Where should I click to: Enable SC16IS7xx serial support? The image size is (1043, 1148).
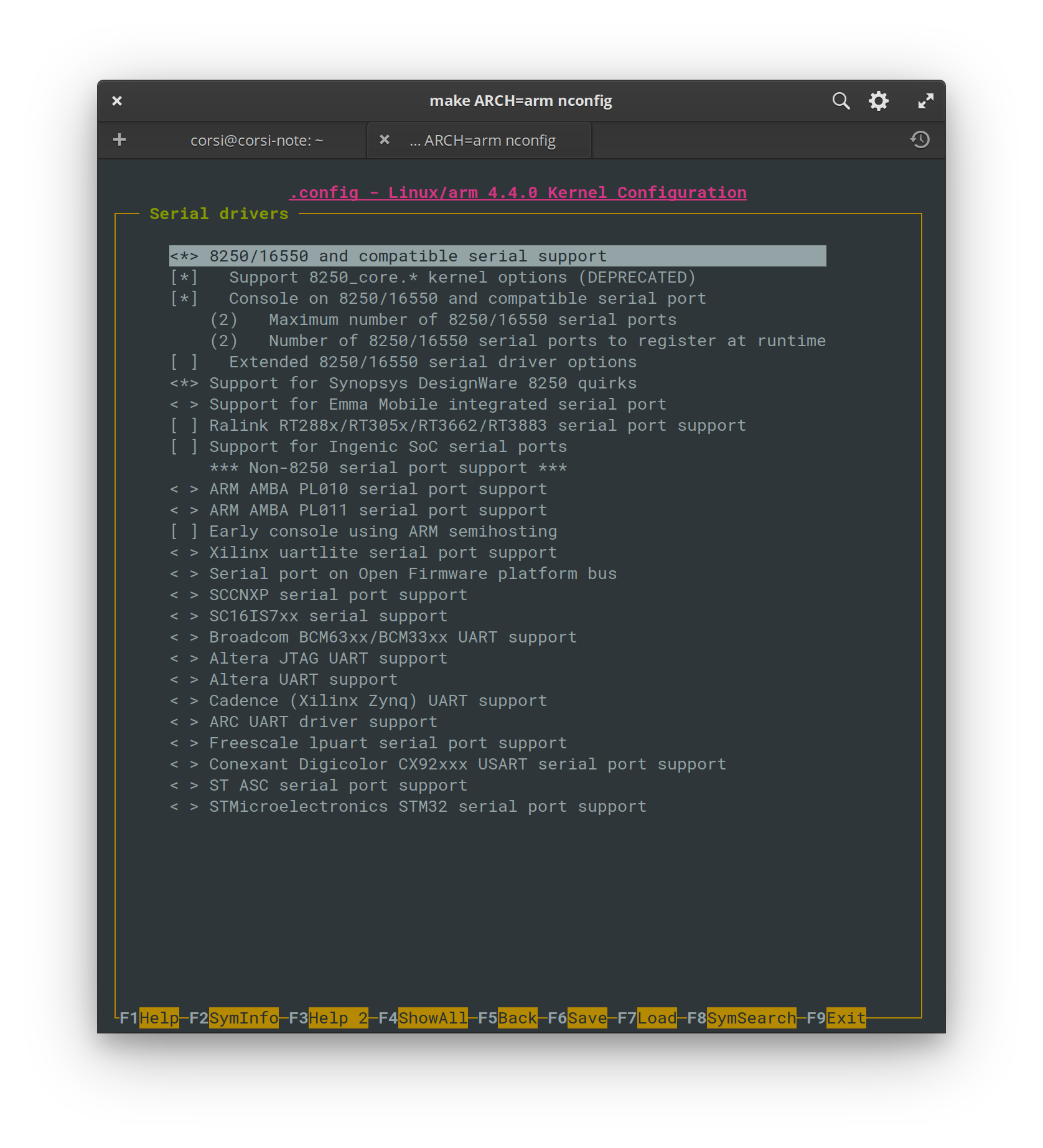coord(184,616)
